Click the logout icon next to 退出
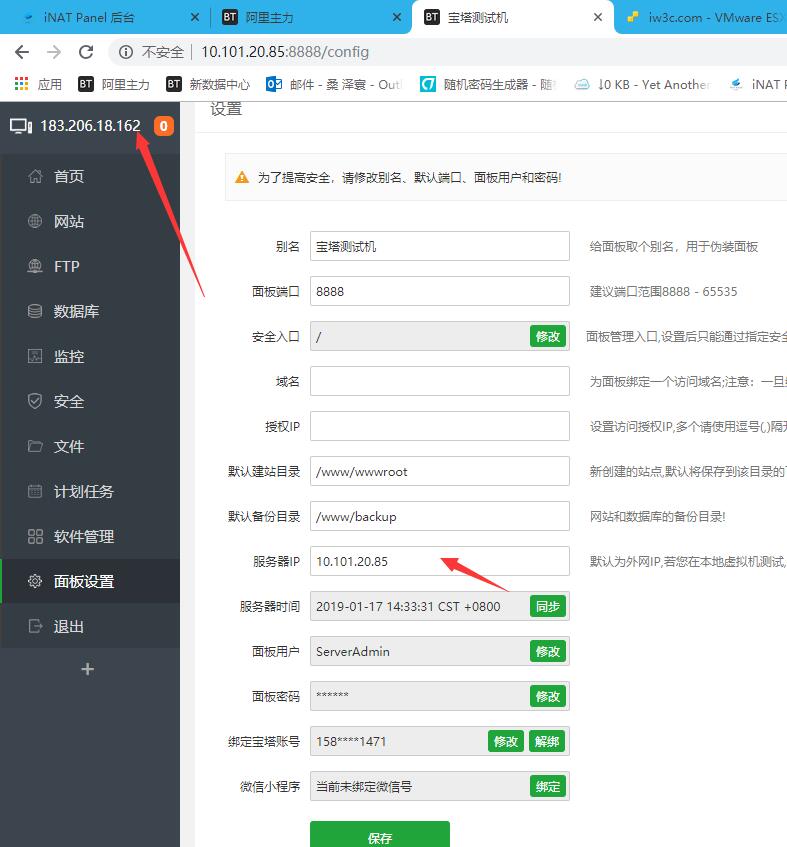 pyautogui.click(x=35, y=626)
